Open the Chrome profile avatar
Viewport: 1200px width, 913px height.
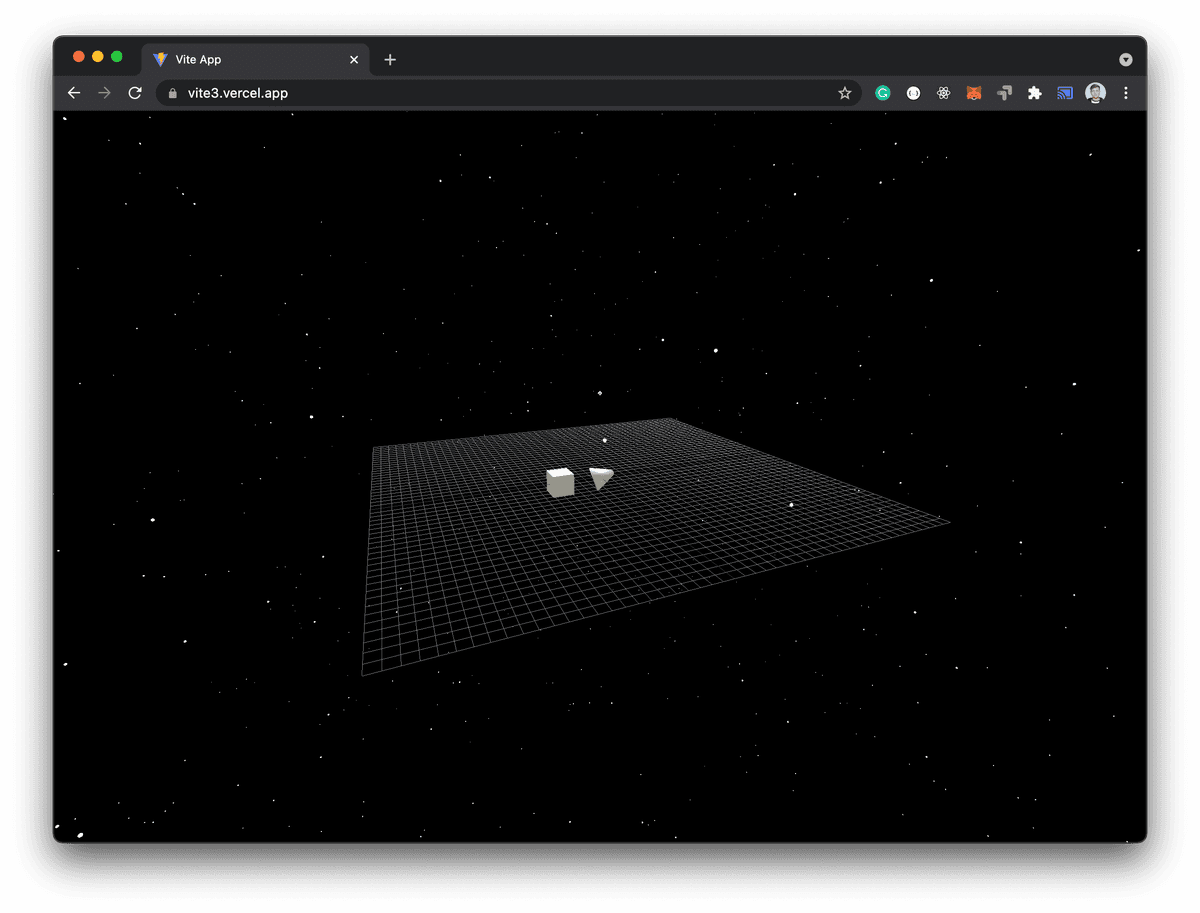click(1095, 92)
